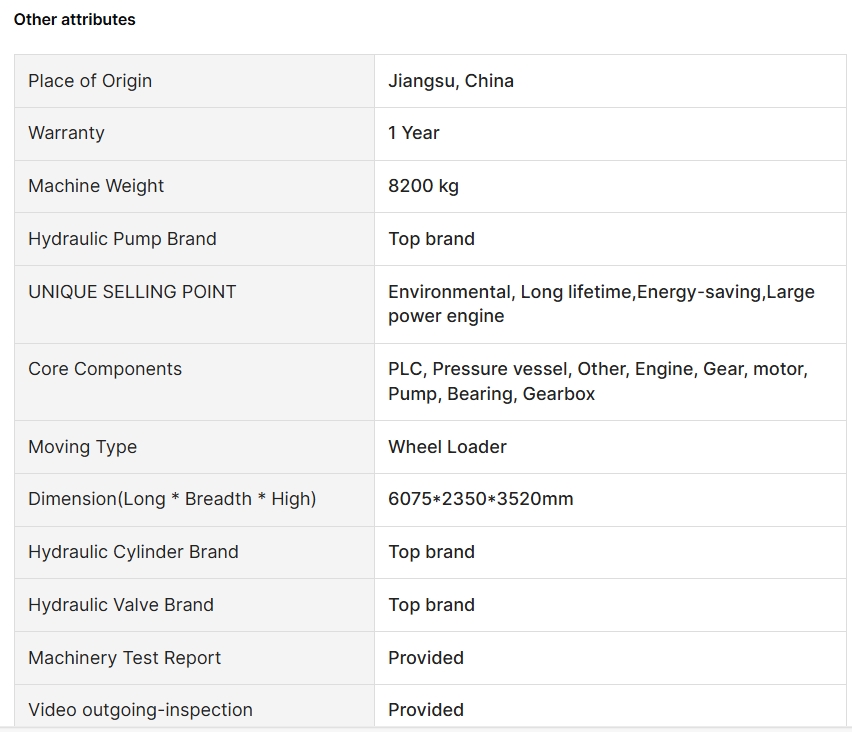Select the 'Wheel Loader' value
Image resolution: width=852 pixels, height=732 pixels.
(x=447, y=447)
